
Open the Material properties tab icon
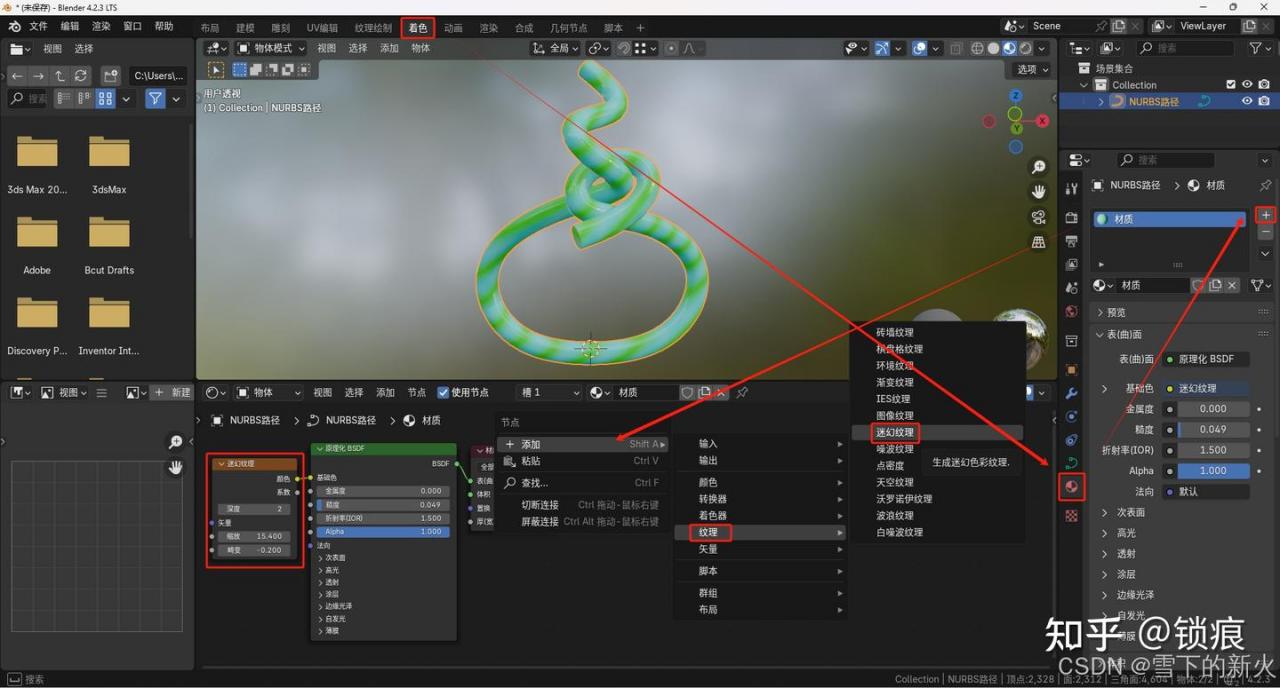point(1072,487)
